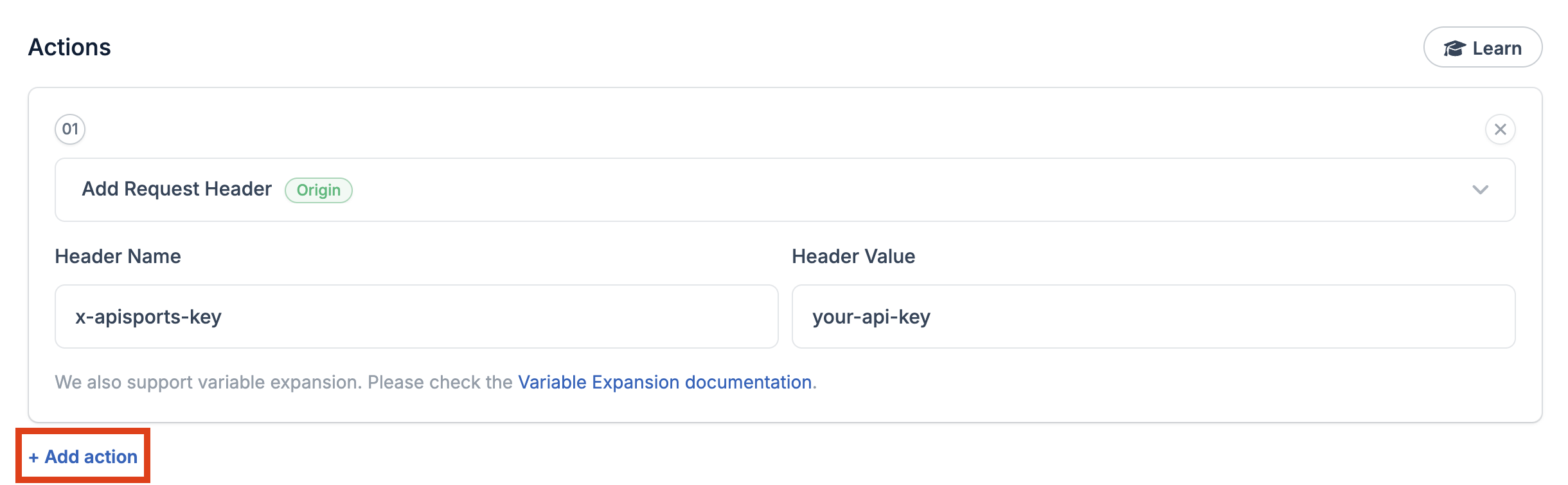Click the + Add action button
Image resolution: width=1568 pixels, height=485 pixels.
coord(83,457)
